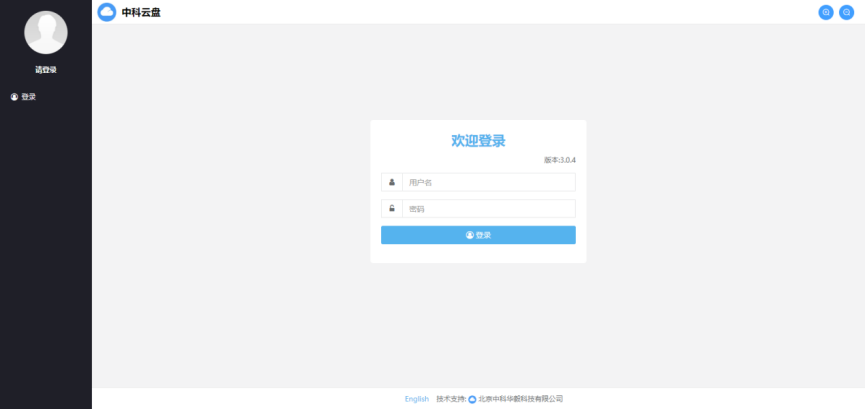Click the zoom out magnifier icon
865x409 pixels.
click(x=846, y=12)
